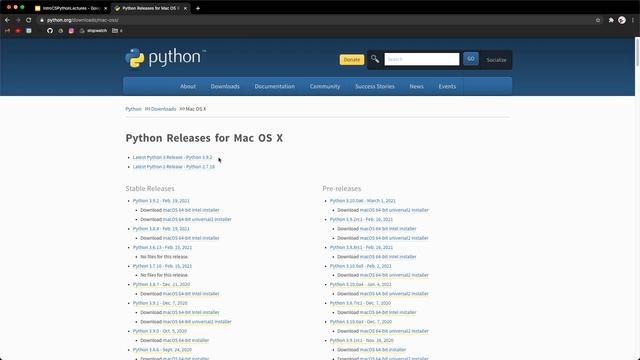This screenshot has width=640, height=360.
Task: Open Python 3.8.8 - Feb. 19, 2021 release
Action: coord(161,229)
